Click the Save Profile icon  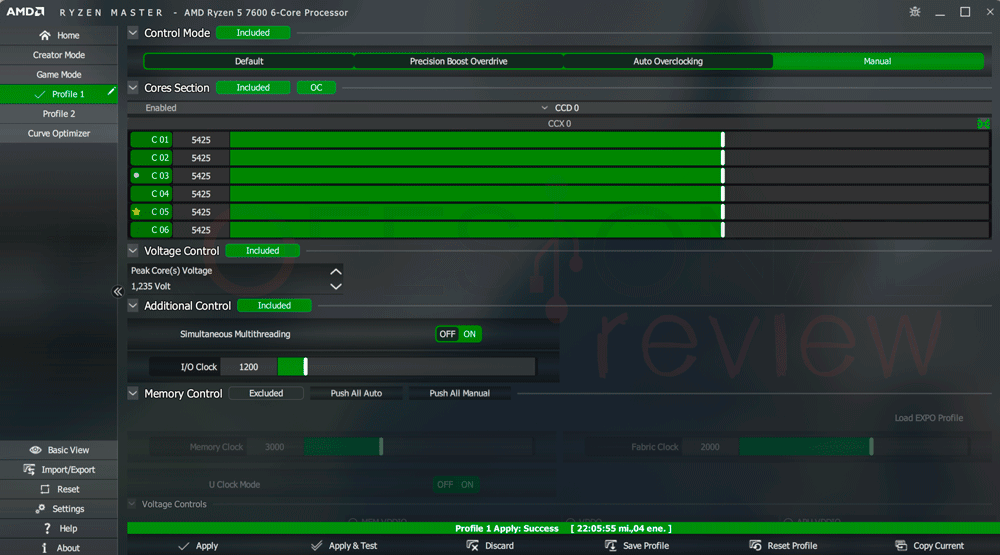pyautogui.click(x=610, y=545)
